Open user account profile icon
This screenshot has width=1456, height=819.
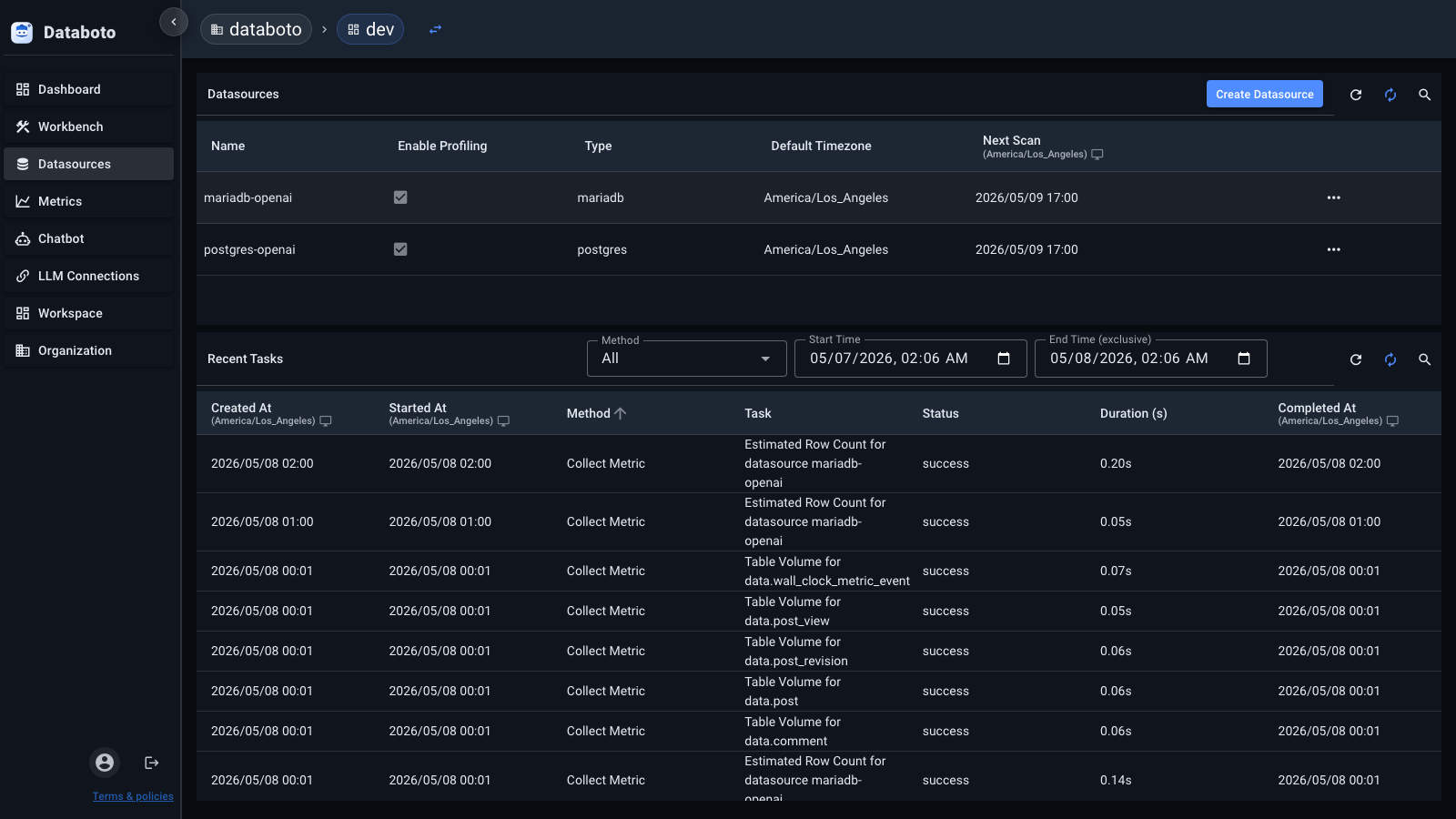(x=105, y=763)
